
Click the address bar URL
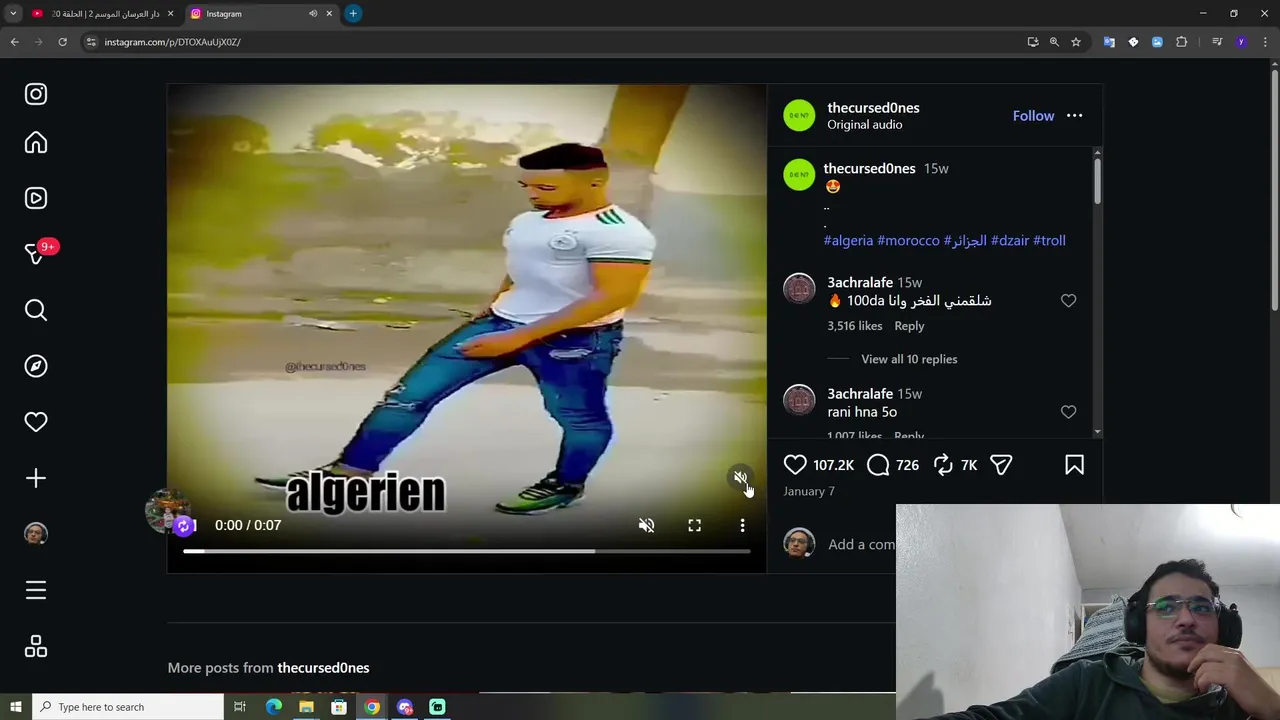[172, 42]
